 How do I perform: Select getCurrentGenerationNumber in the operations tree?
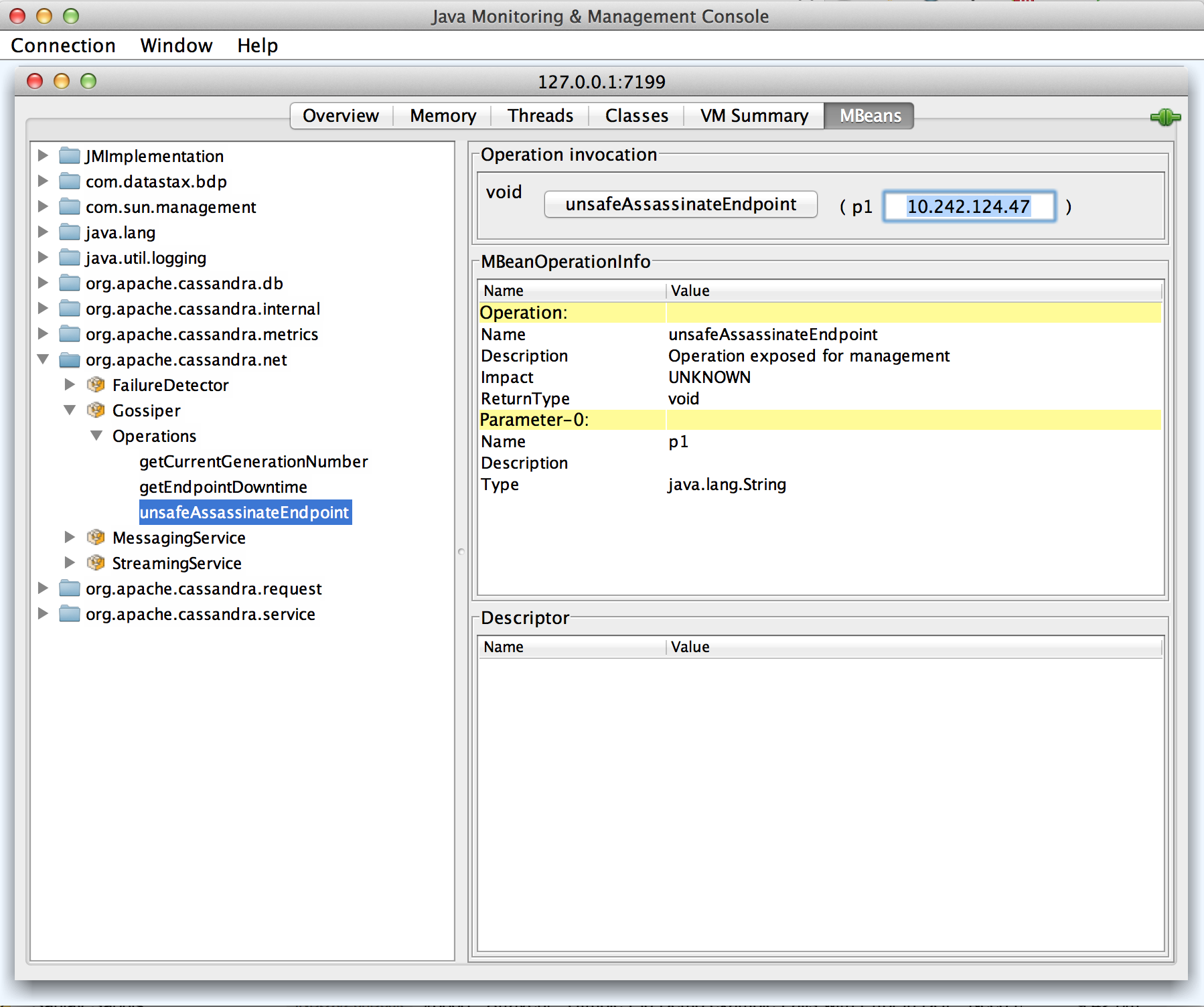[252, 461]
